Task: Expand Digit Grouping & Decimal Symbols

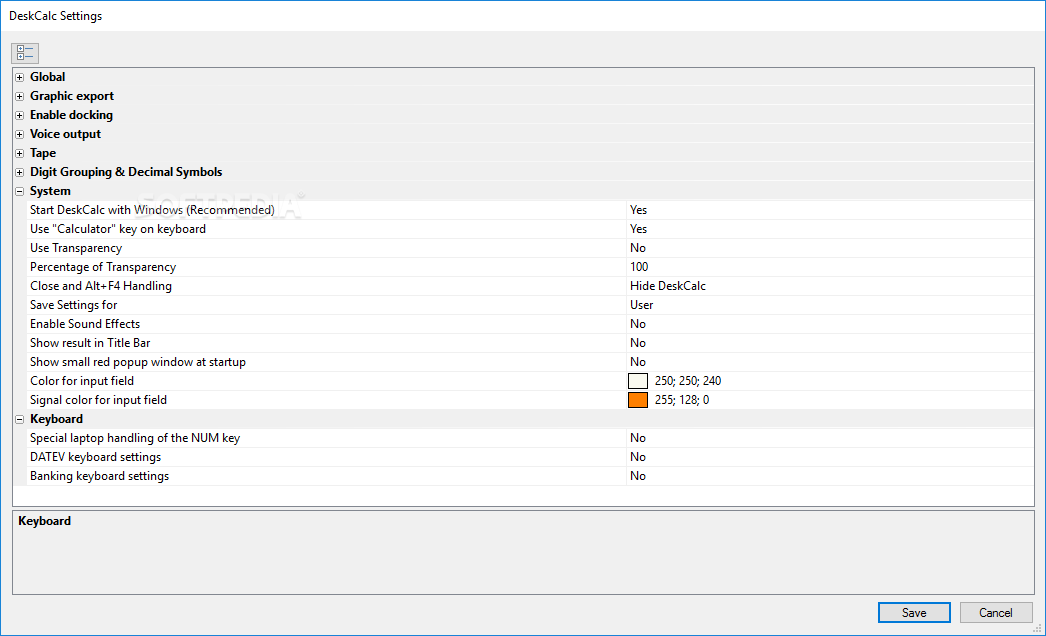Action: (20, 172)
